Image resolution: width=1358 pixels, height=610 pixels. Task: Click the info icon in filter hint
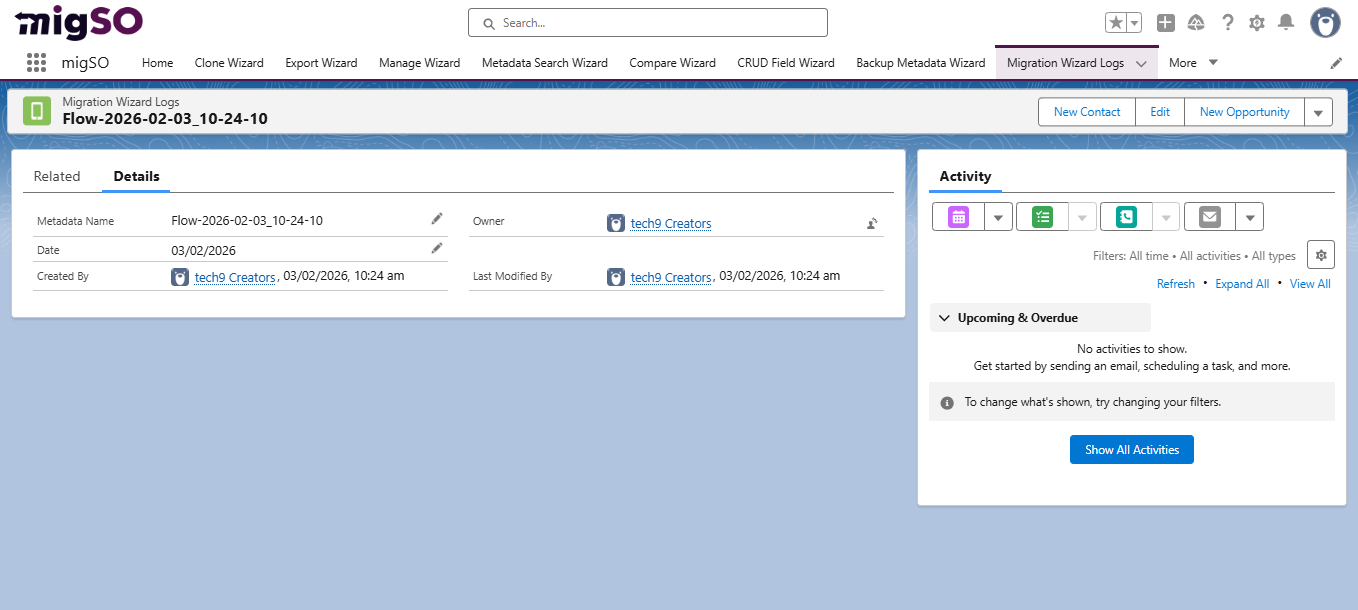tap(947, 403)
